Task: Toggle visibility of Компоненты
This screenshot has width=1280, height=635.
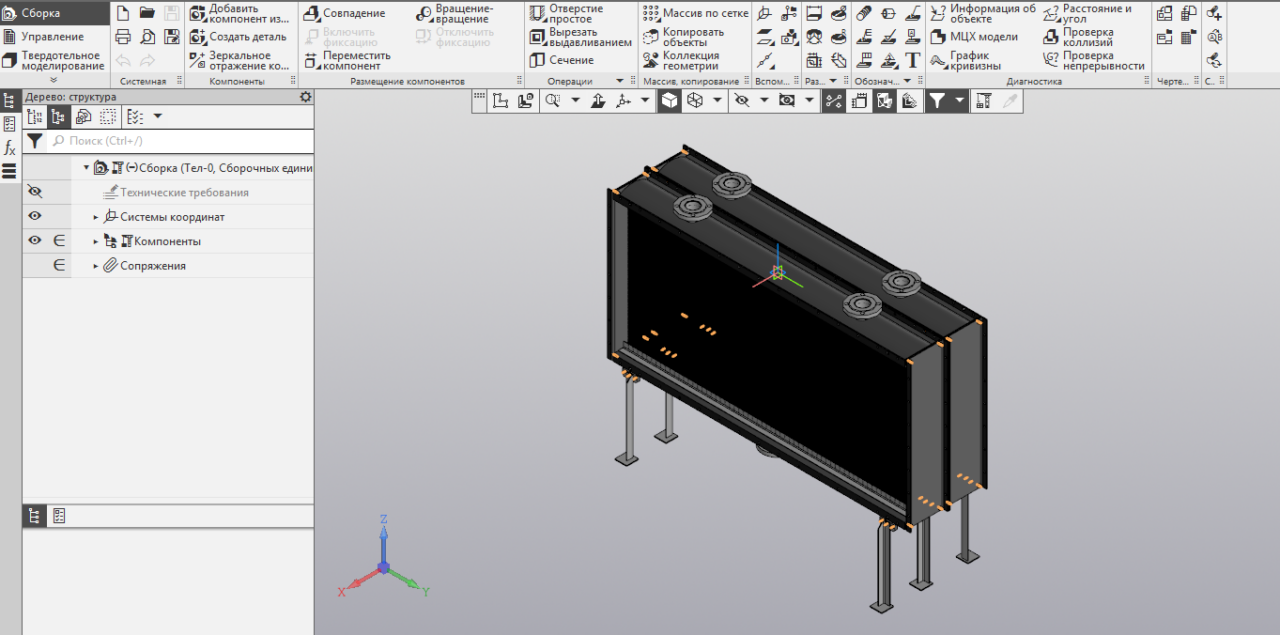Action: pos(35,241)
